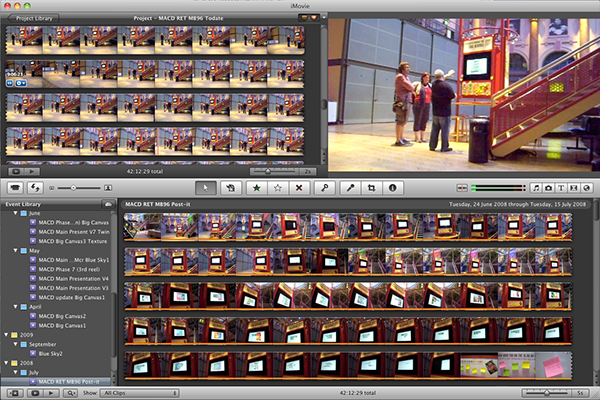Toggle the Event Library visibility button

pyautogui.click(x=15, y=393)
